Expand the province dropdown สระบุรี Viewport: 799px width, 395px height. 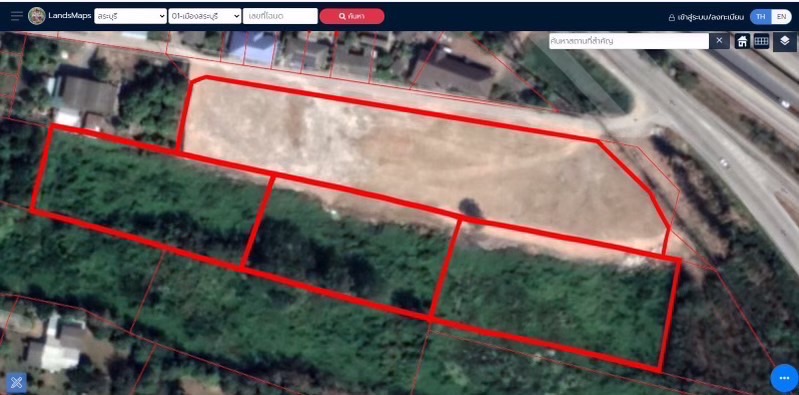point(130,16)
